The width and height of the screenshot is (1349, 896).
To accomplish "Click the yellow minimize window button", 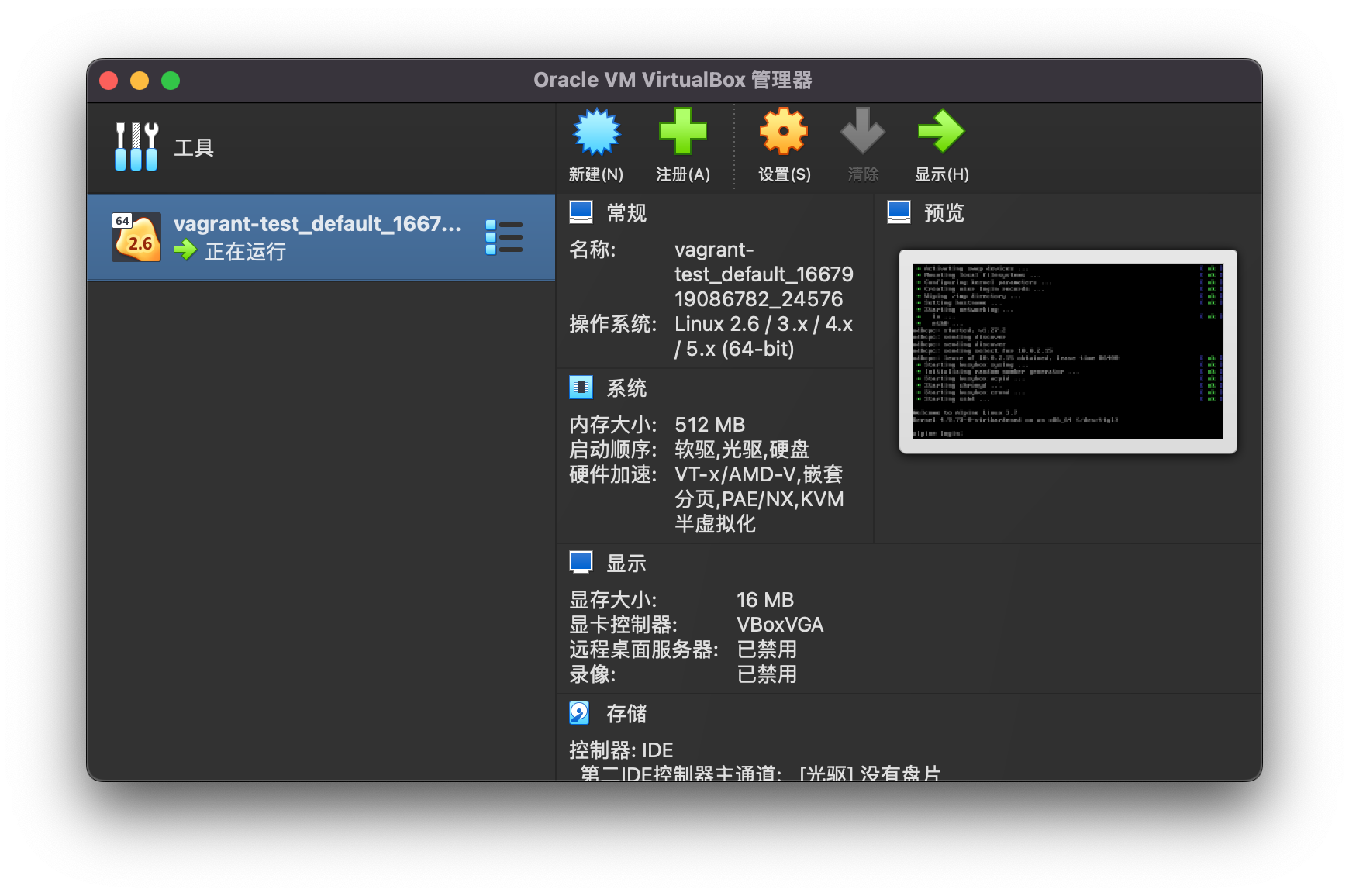I will click(x=140, y=81).
